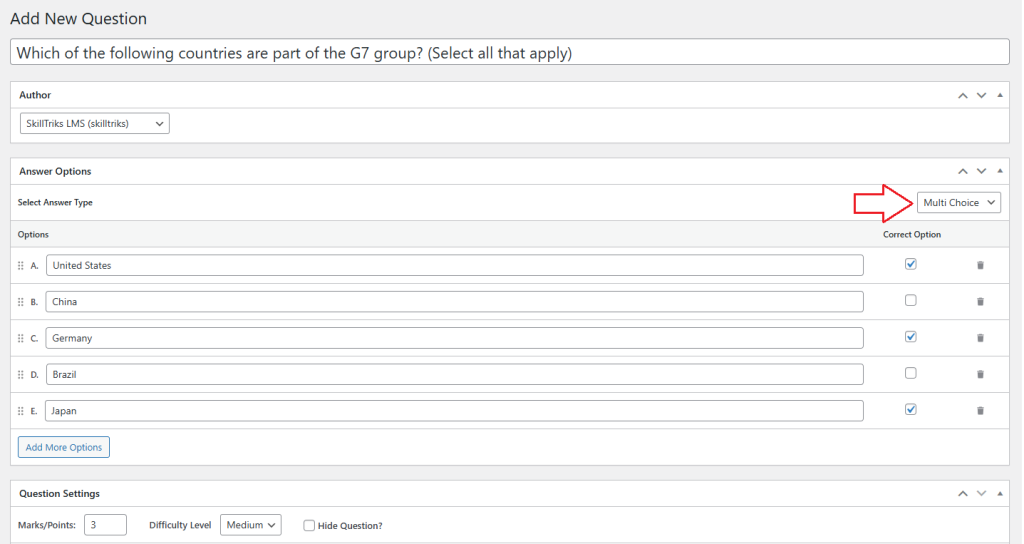Click the drag handle for option E
The image size is (1024, 544).
tap(20, 410)
